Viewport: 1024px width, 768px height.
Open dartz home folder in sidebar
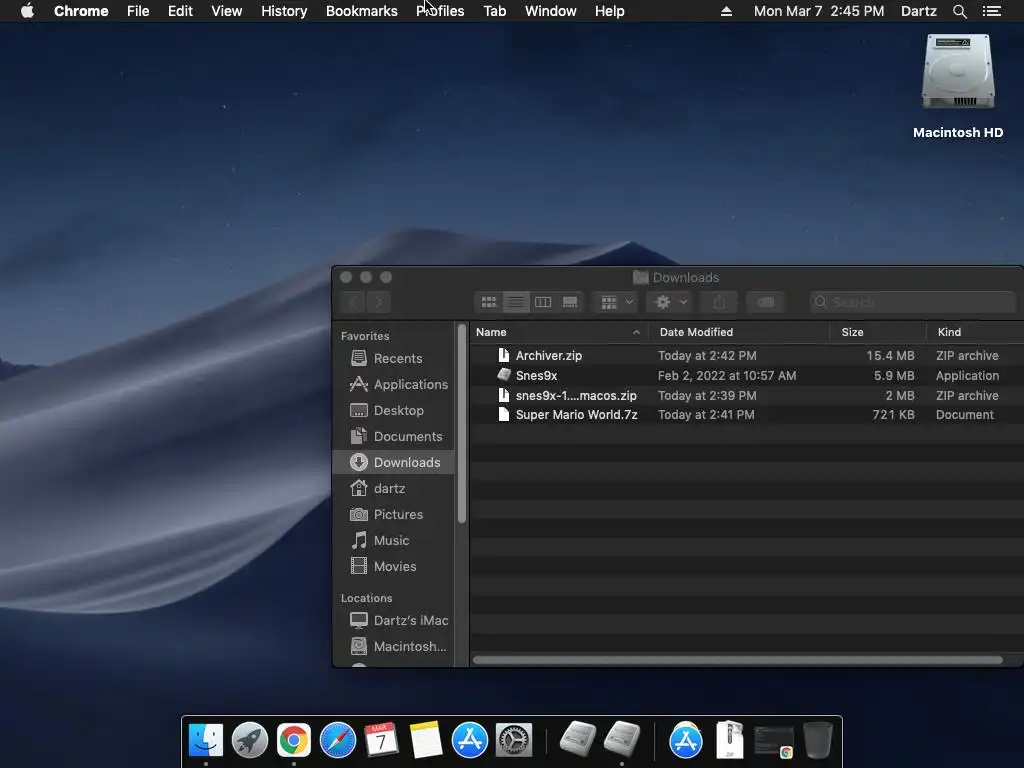(394, 488)
